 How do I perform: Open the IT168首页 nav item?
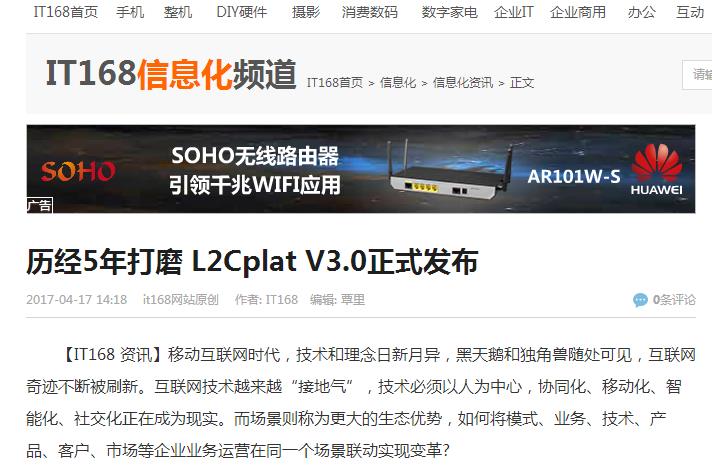click(66, 12)
